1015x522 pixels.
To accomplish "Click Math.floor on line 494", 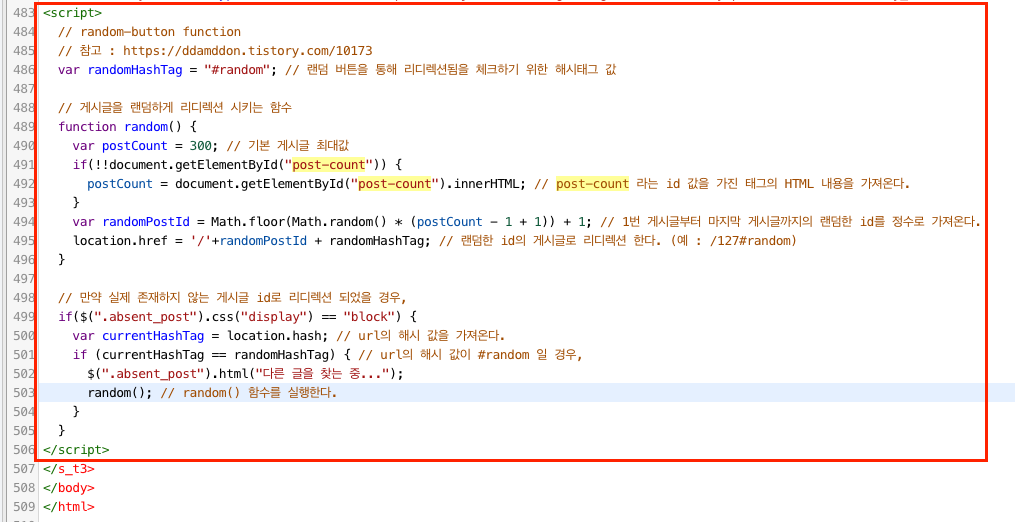I will (247, 221).
